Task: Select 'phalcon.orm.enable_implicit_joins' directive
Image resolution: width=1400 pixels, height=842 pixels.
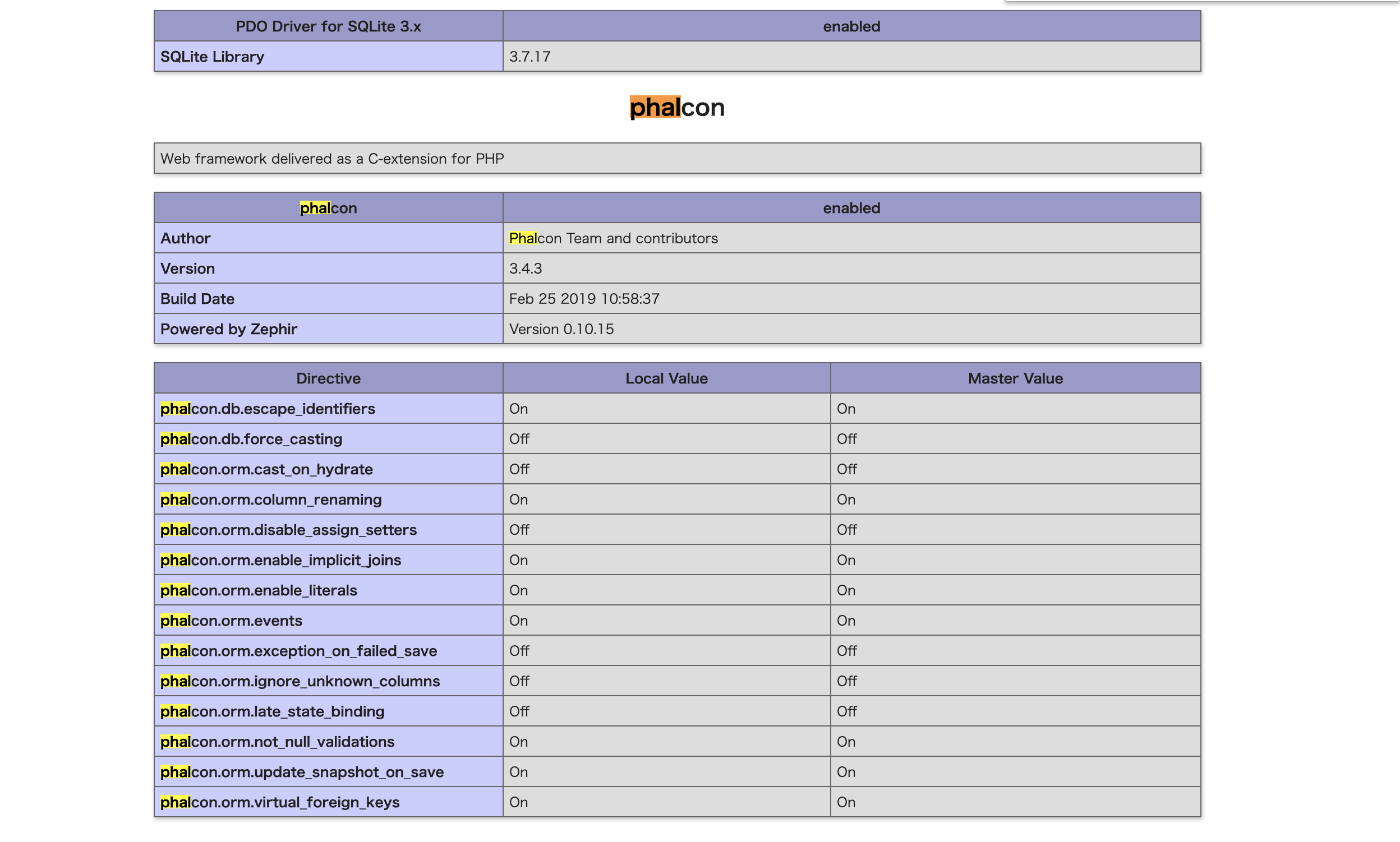Action: pyautogui.click(x=280, y=559)
